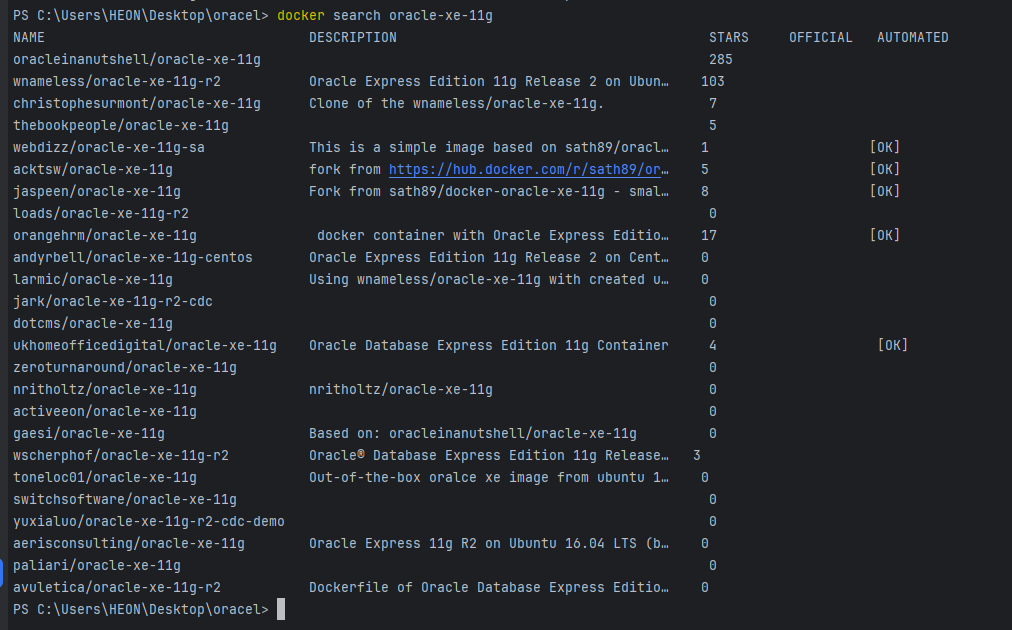
Task: Click [OK] in the orangehrm row
Action: (x=885, y=235)
